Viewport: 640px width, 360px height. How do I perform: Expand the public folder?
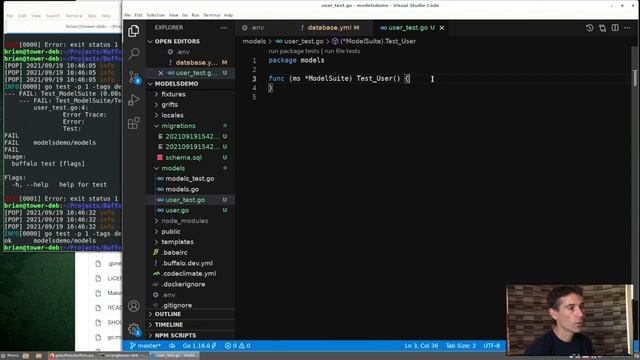(x=170, y=231)
